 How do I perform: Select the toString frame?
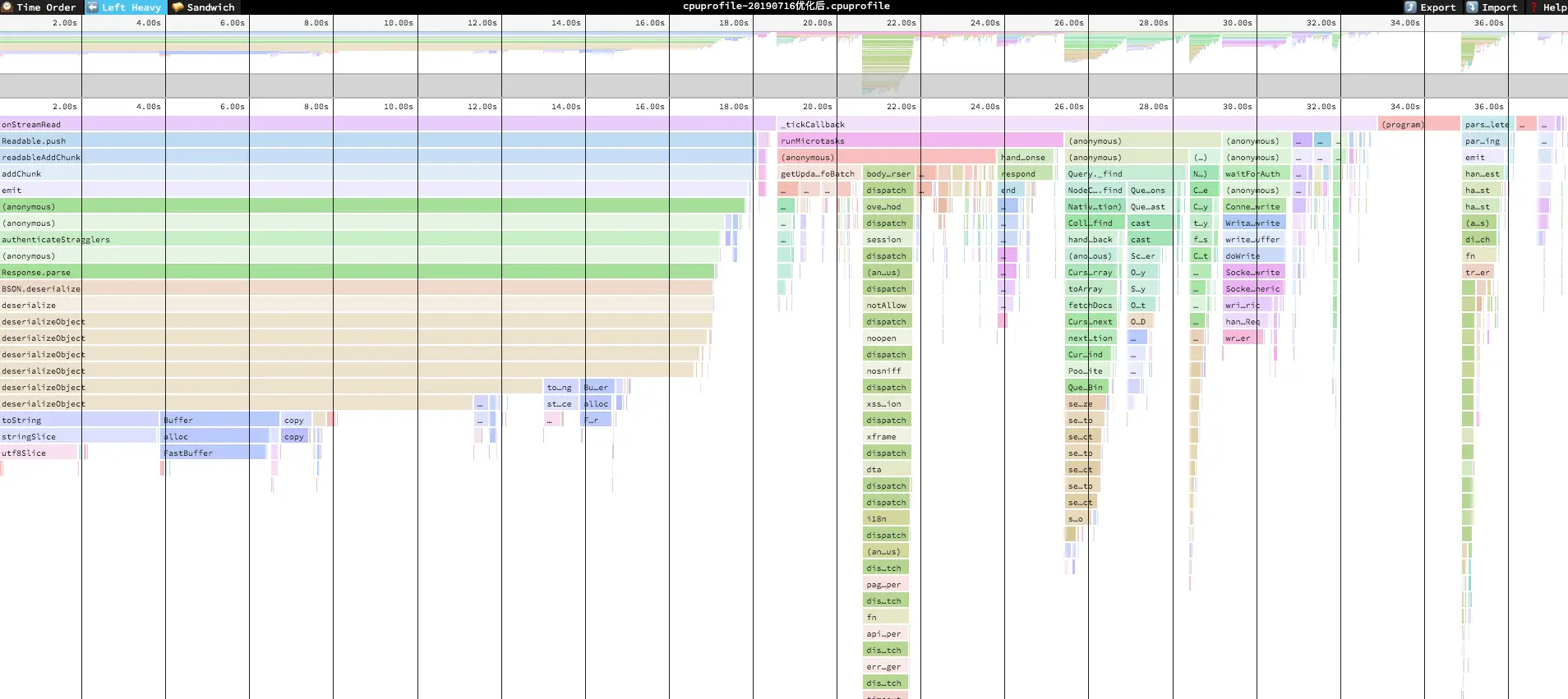(x=80, y=420)
